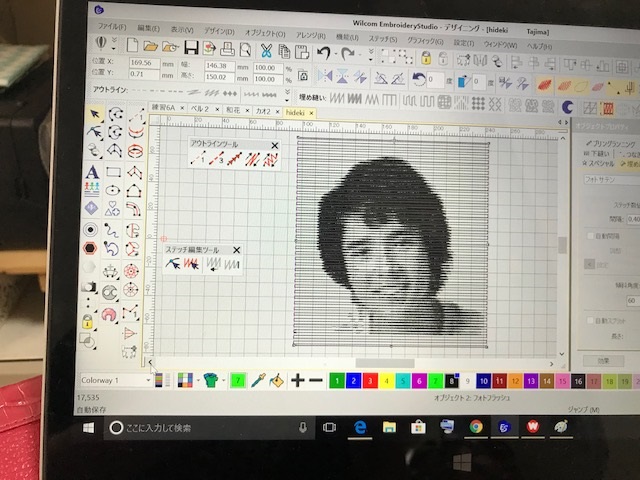Toggle the 自動間隔 checkbox
Image resolution: width=640 pixels, height=480 pixels.
point(590,236)
